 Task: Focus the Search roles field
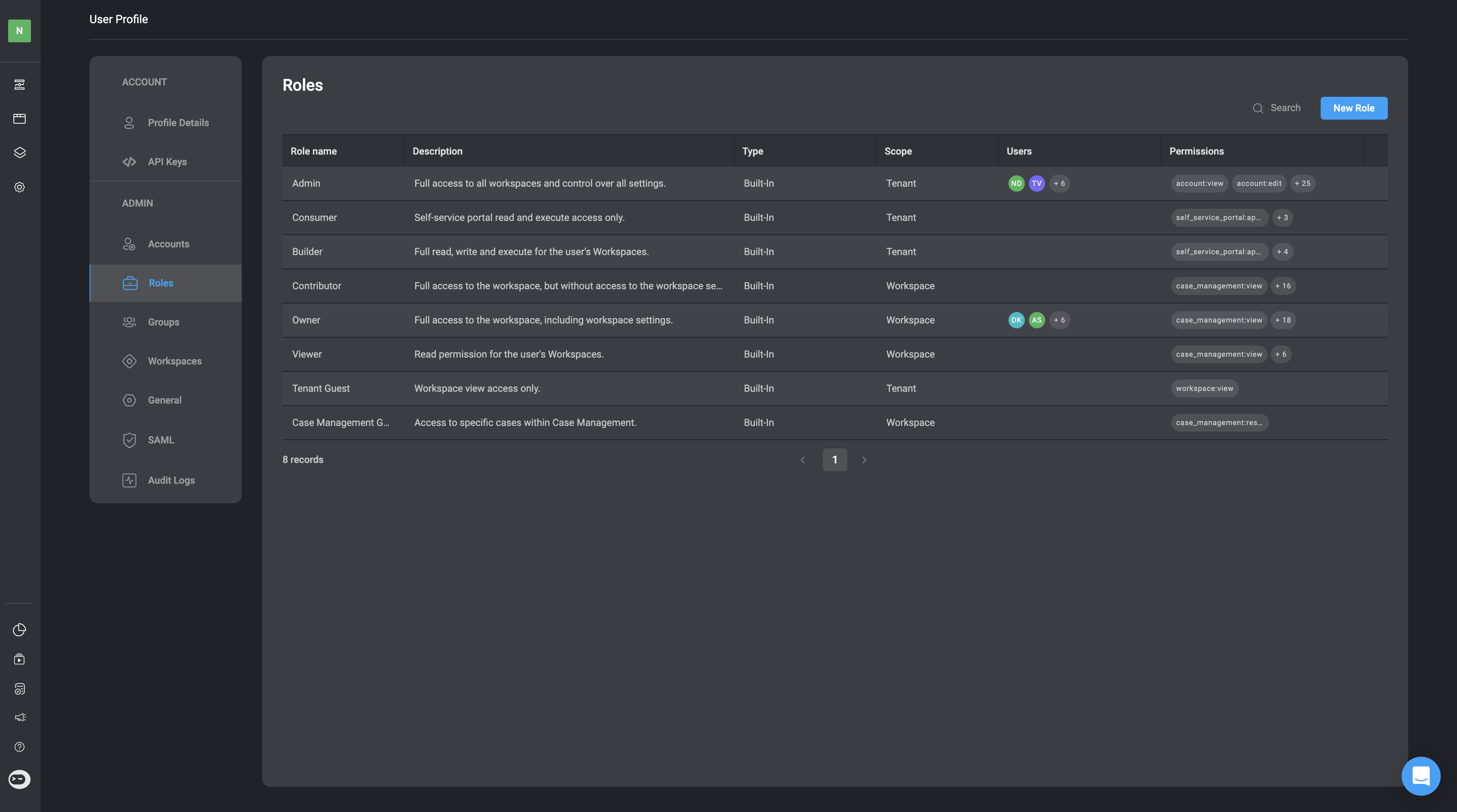pos(1285,108)
